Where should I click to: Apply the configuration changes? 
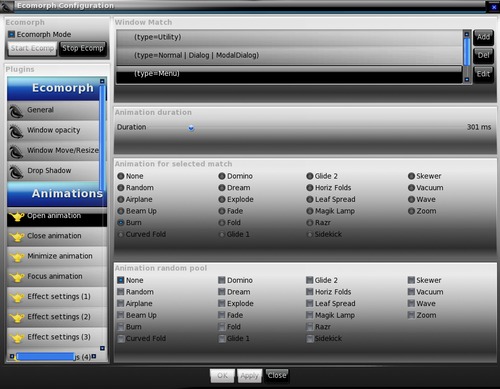[249, 376]
